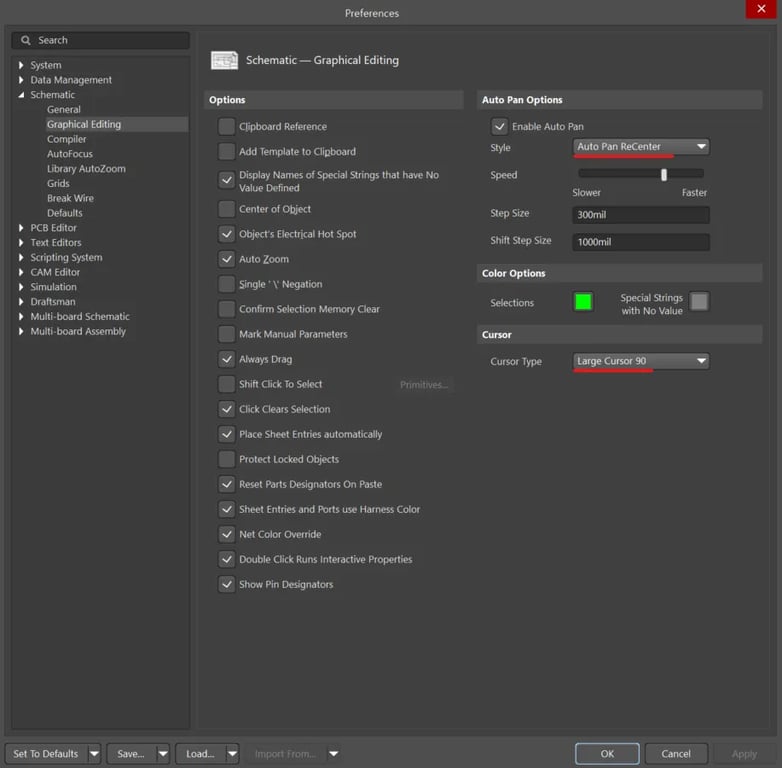
Task: Close the Preferences dialog with the red X
Action: coord(761,8)
